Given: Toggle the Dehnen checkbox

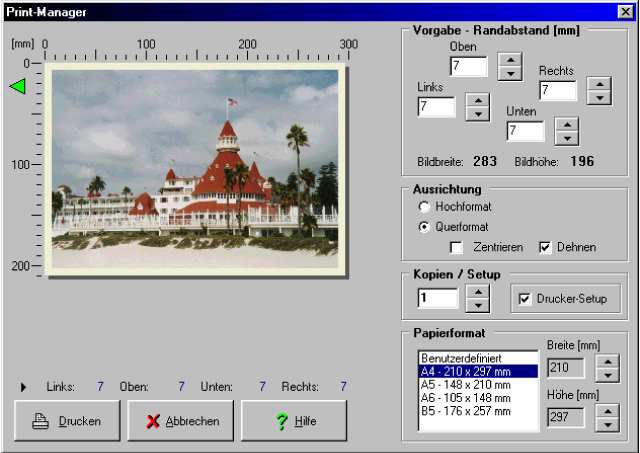Looking at the screenshot, I should (546, 247).
